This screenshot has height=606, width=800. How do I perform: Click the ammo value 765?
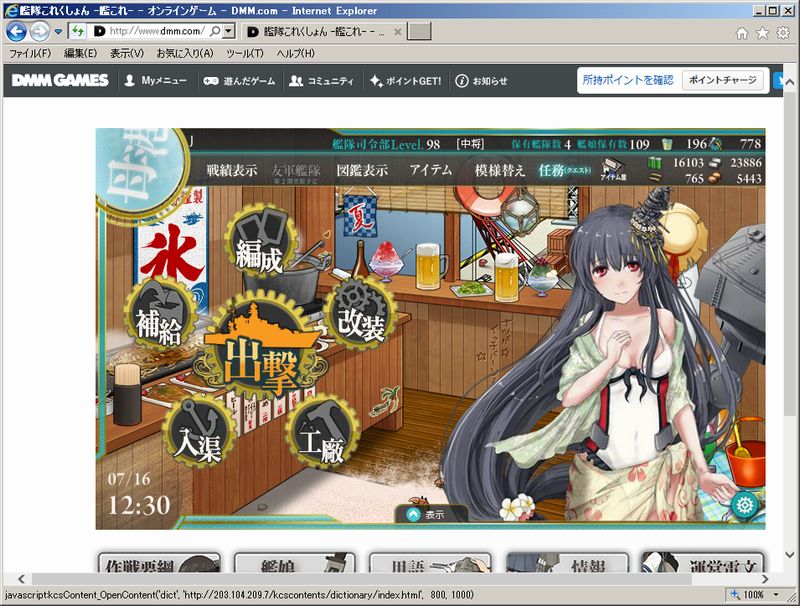pos(694,179)
